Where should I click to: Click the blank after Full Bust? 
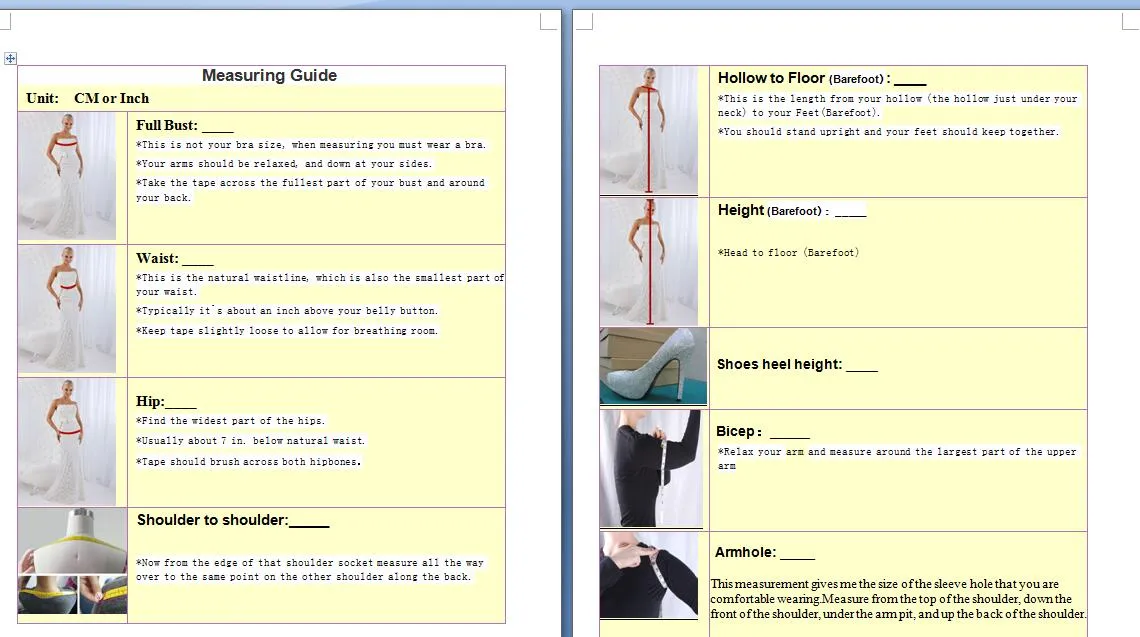point(217,127)
